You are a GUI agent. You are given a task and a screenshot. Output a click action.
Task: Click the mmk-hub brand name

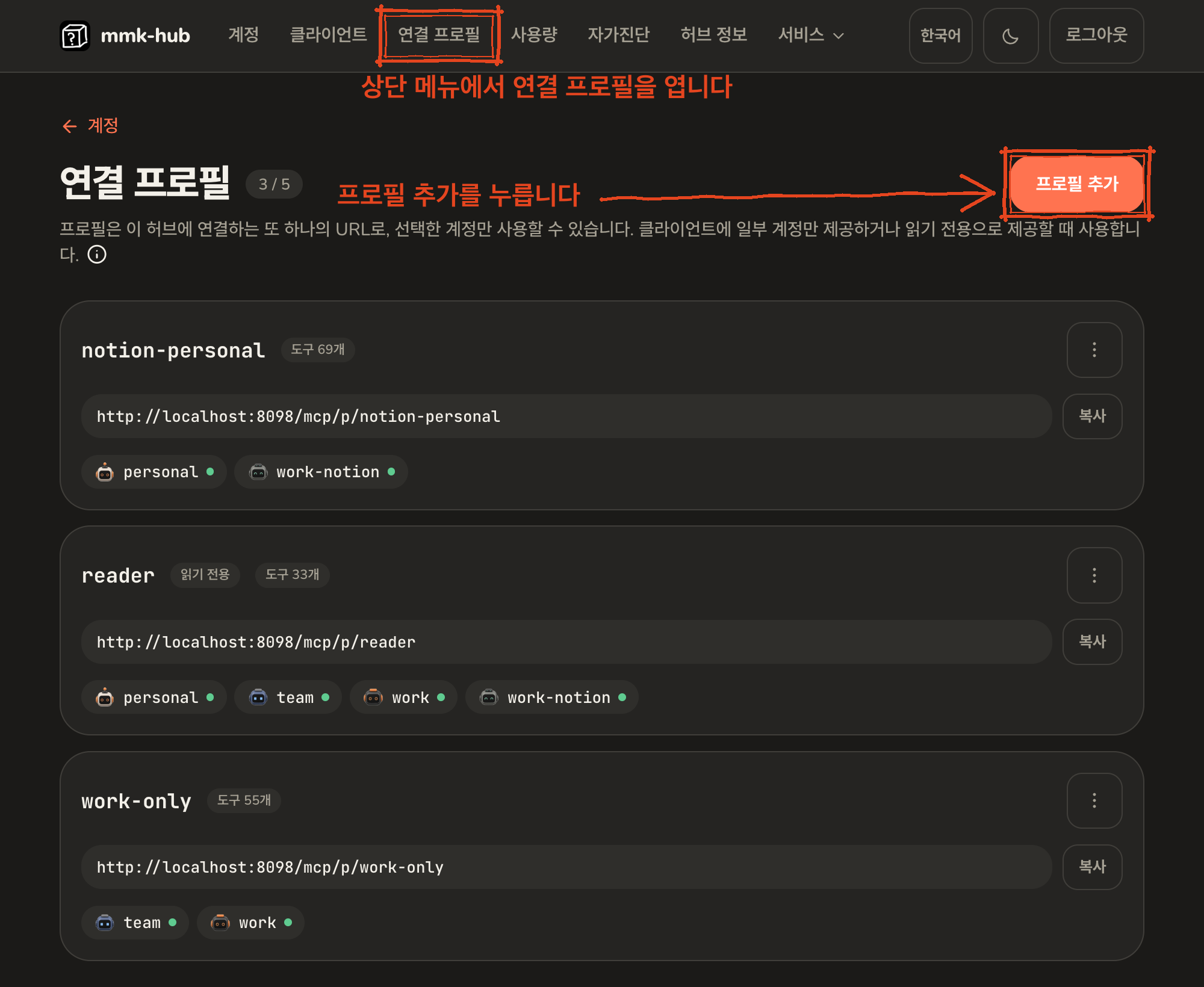pos(146,36)
